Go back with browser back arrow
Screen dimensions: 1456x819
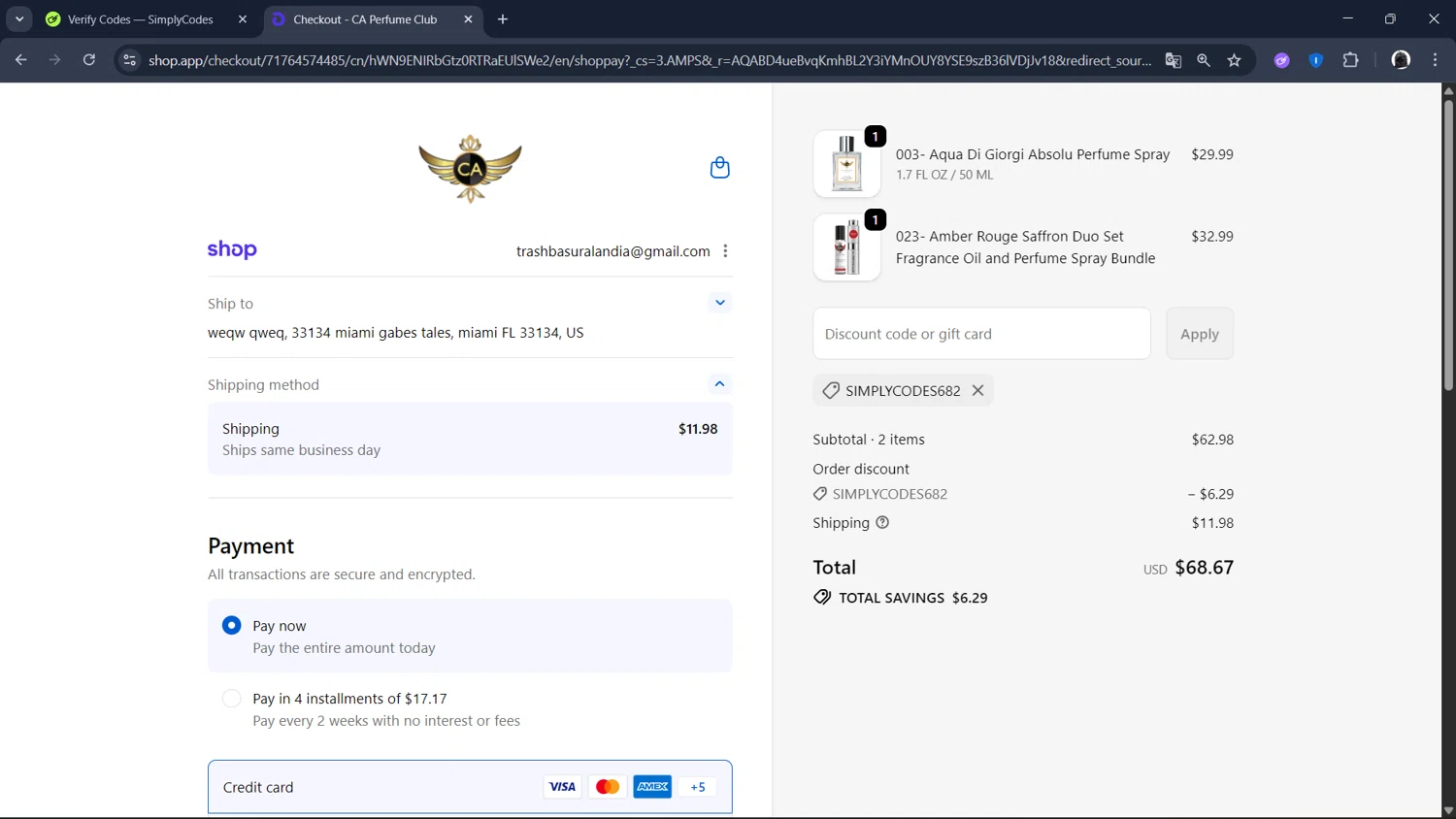point(21,60)
